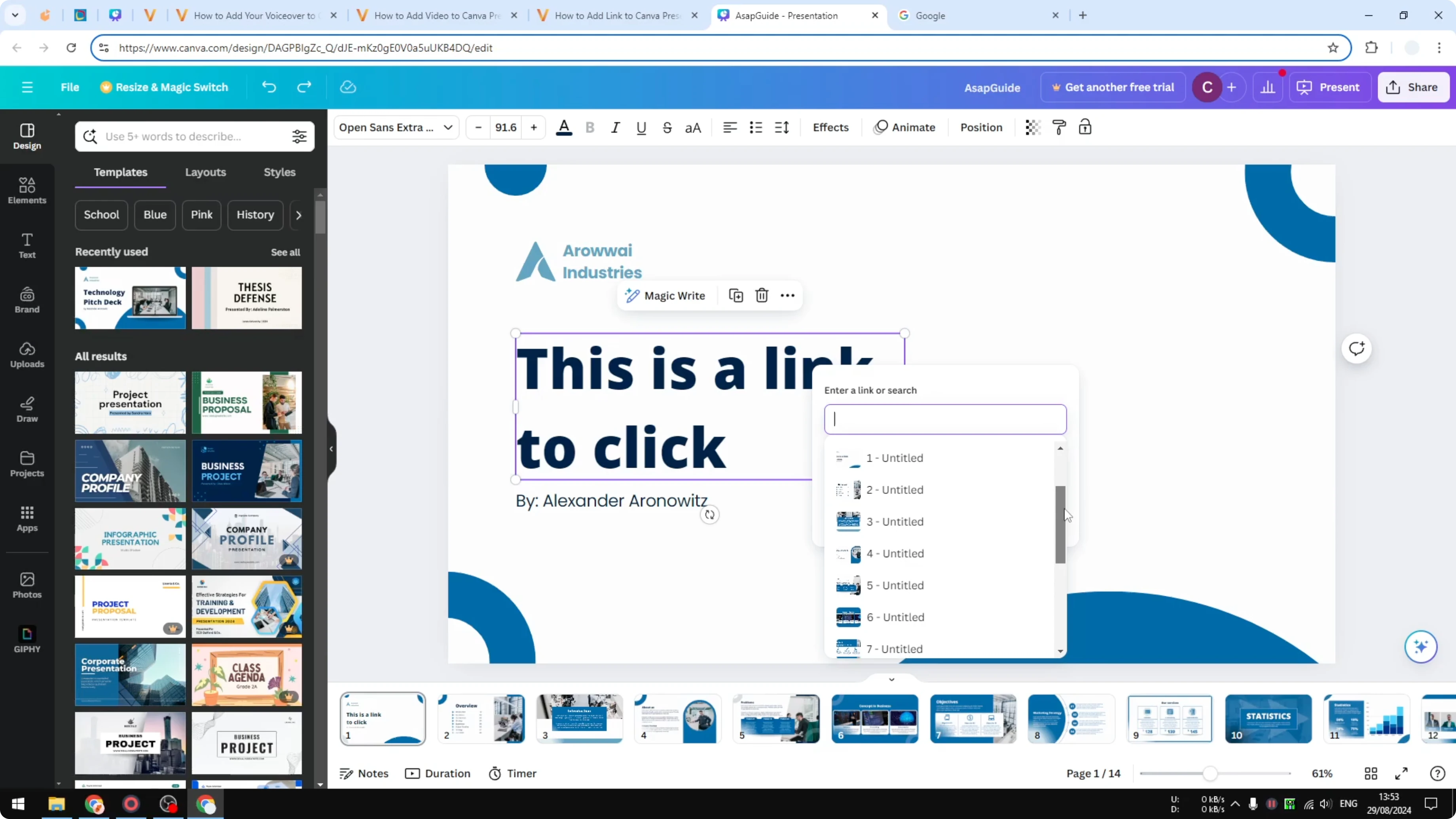Toggle the lock on the element

tap(1085, 128)
